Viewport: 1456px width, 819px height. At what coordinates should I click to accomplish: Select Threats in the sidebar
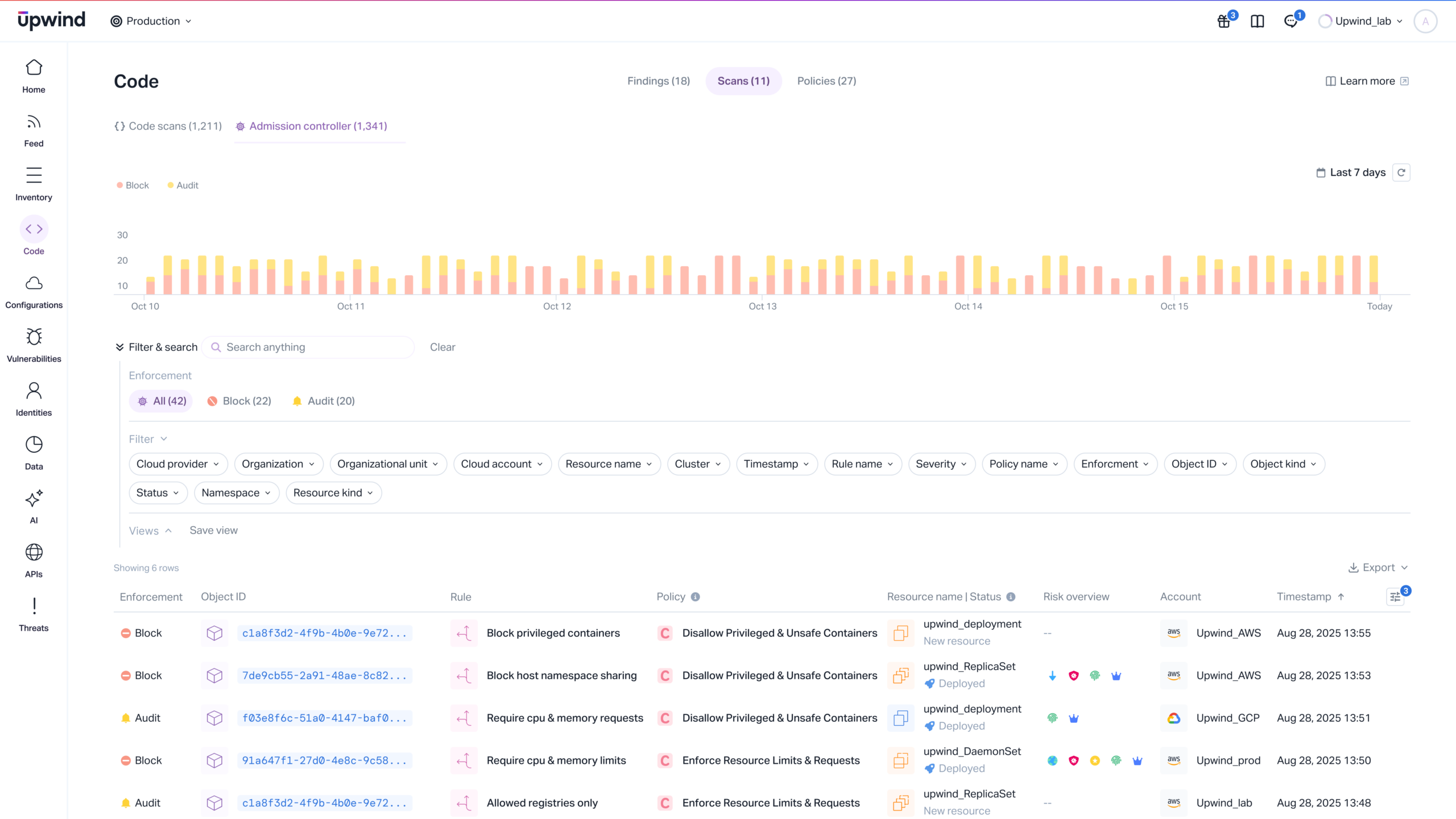(34, 613)
